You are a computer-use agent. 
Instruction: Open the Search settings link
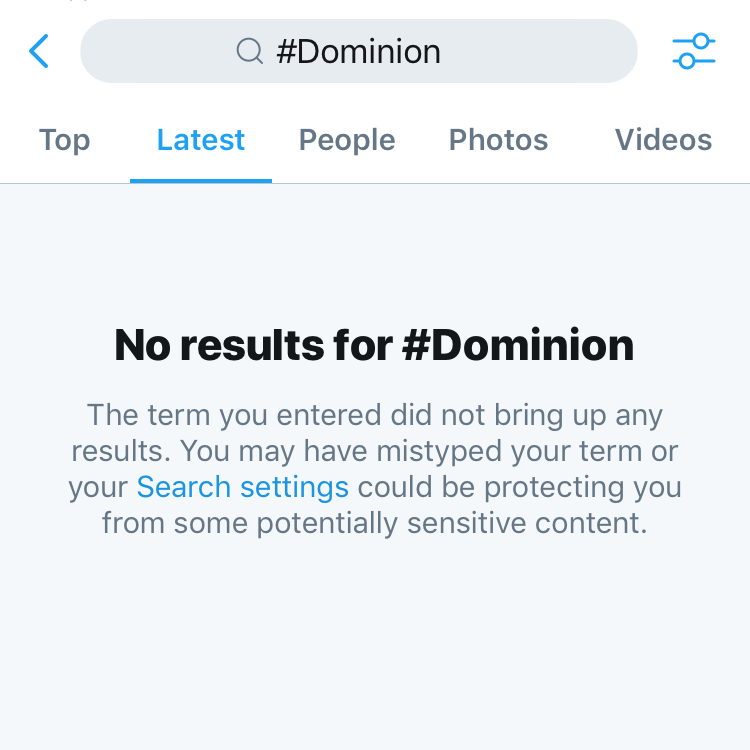pyautogui.click(x=242, y=487)
